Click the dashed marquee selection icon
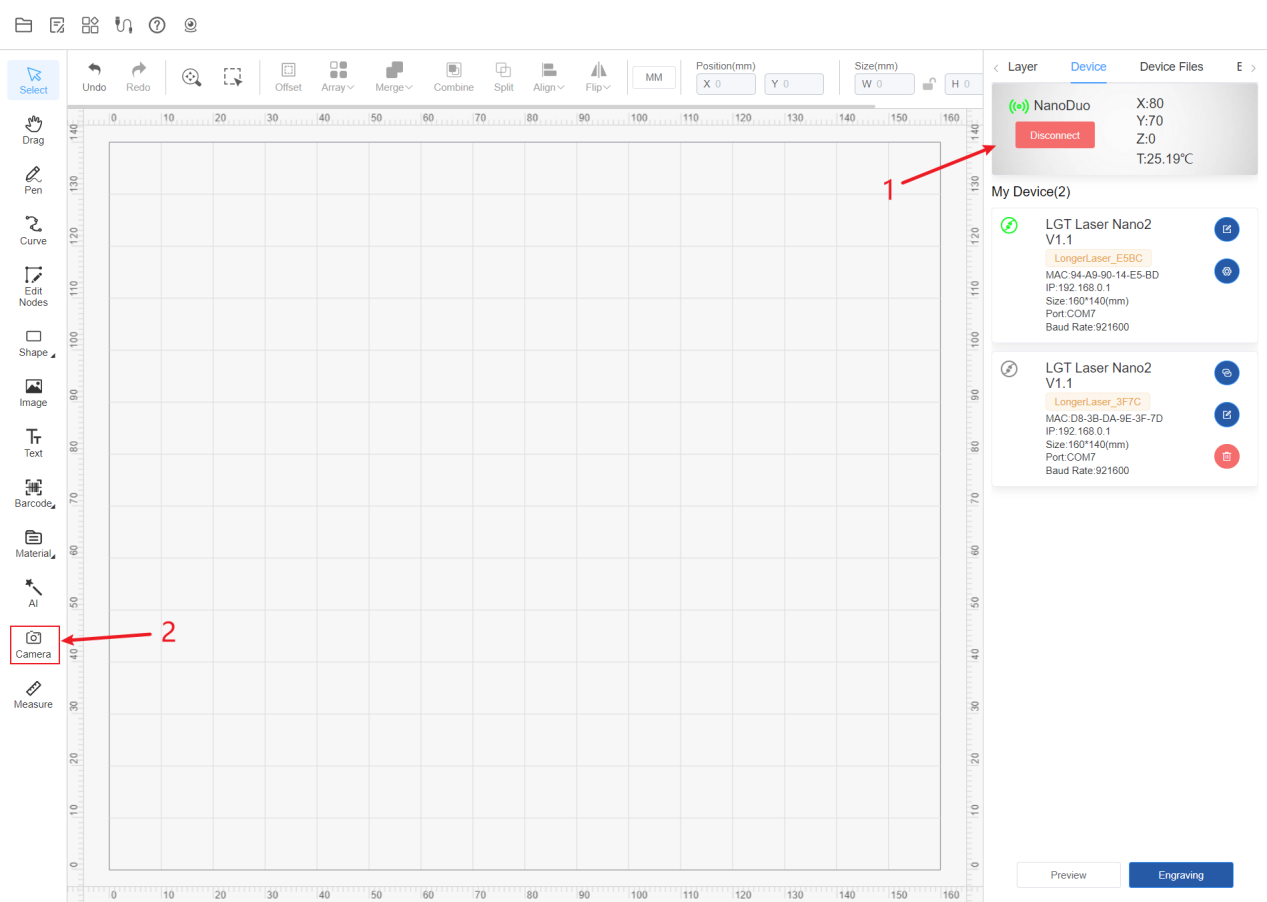 233,76
